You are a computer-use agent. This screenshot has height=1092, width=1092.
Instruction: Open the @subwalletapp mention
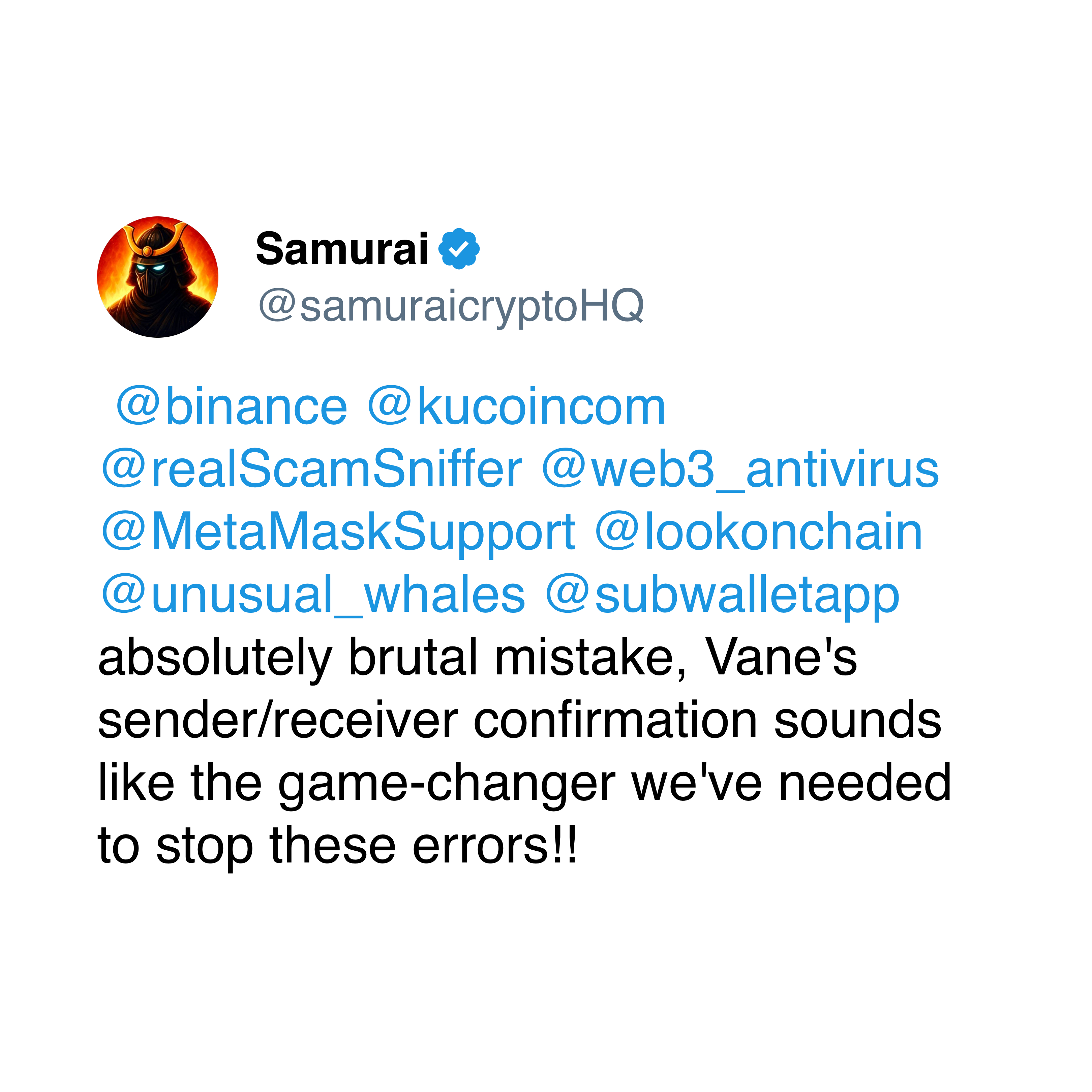[x=722, y=596]
